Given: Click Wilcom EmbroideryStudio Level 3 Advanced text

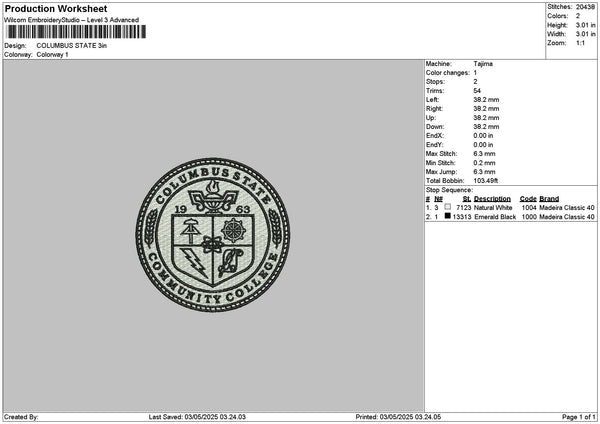Looking at the screenshot, I should pos(72,20).
